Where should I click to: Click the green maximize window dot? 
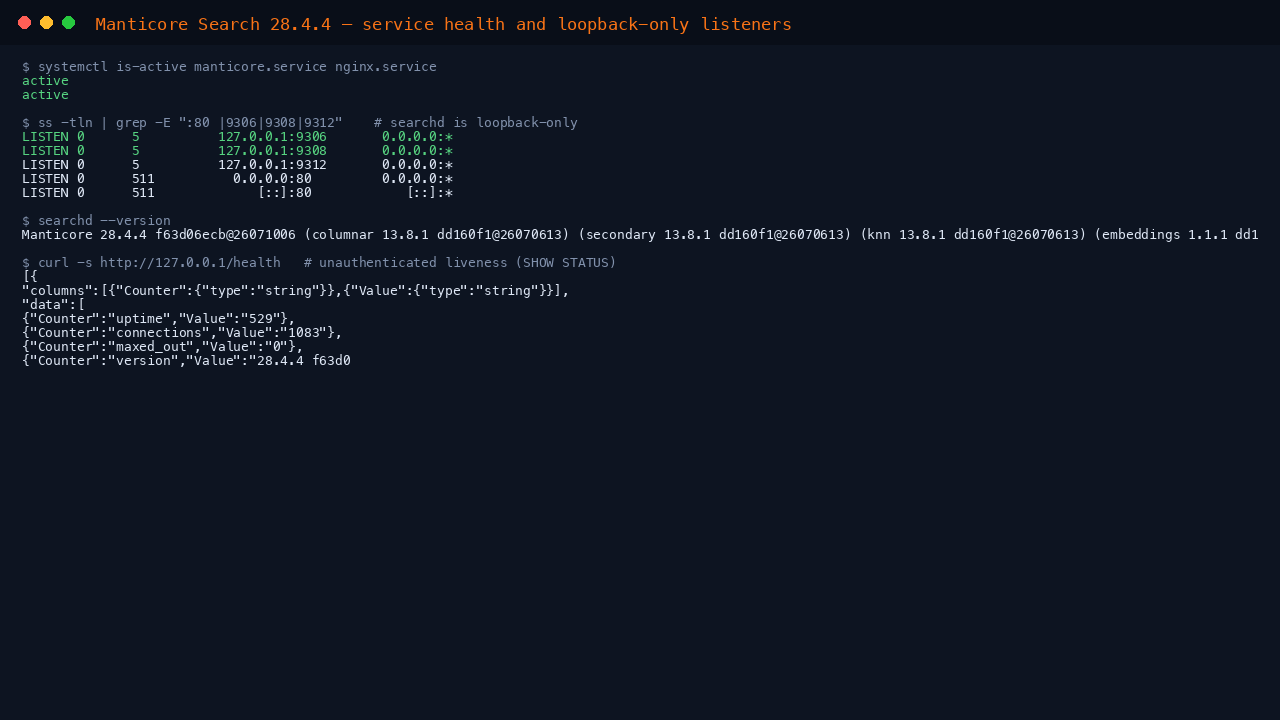[x=69, y=23]
